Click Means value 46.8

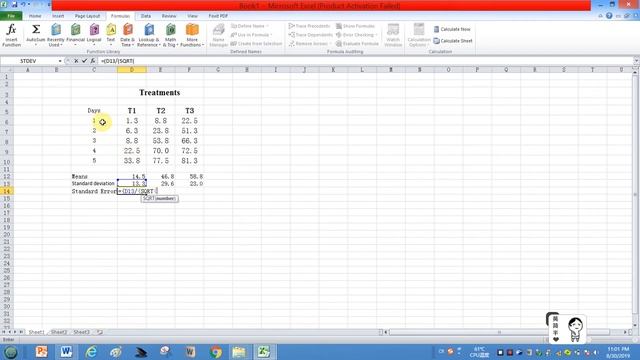coord(167,176)
